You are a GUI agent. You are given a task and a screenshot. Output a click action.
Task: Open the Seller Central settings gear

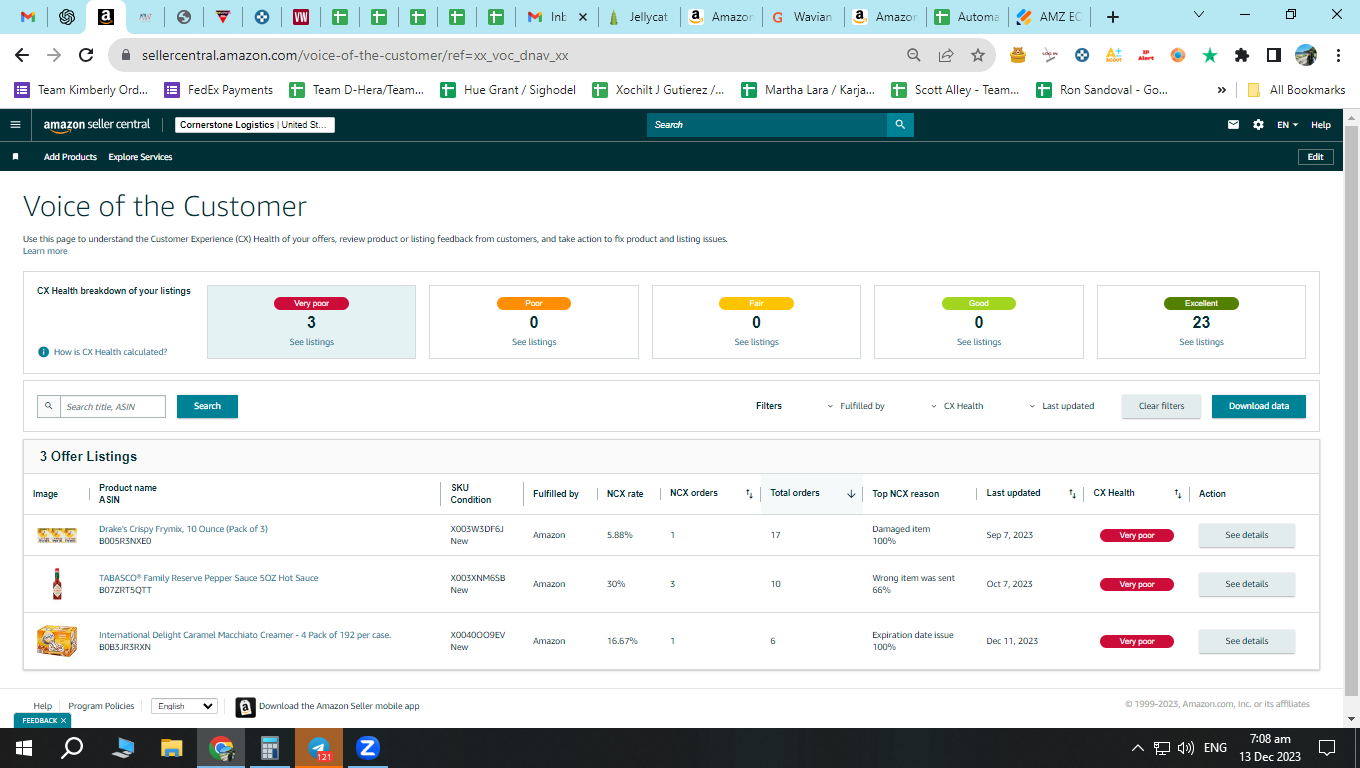coord(1258,125)
